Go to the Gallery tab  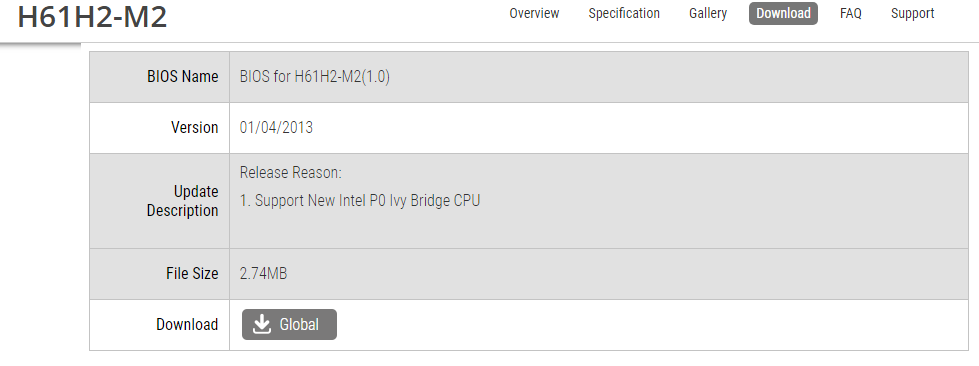[708, 13]
